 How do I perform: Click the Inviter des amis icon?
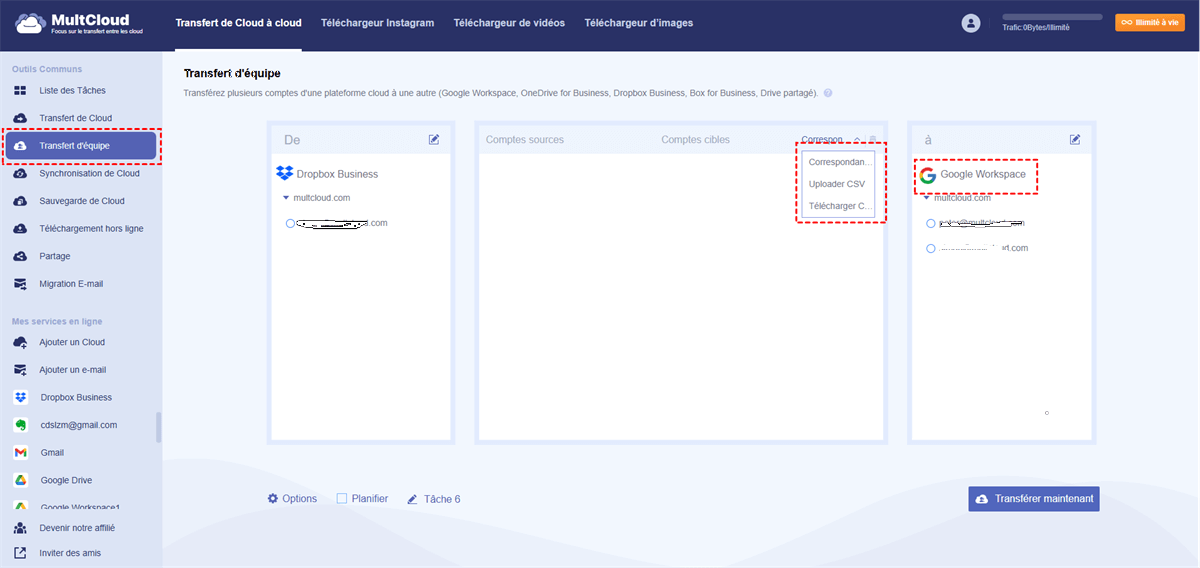point(20,553)
